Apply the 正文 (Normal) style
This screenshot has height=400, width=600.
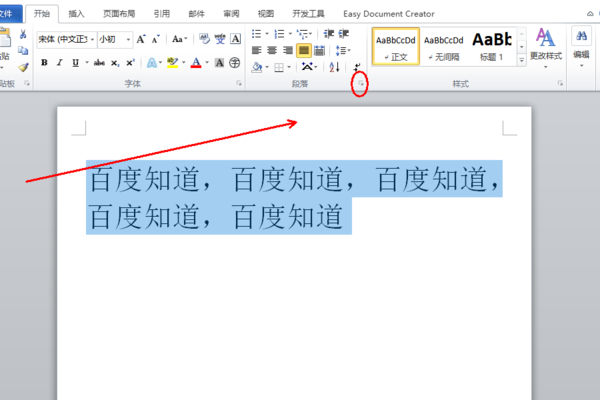[x=396, y=46]
